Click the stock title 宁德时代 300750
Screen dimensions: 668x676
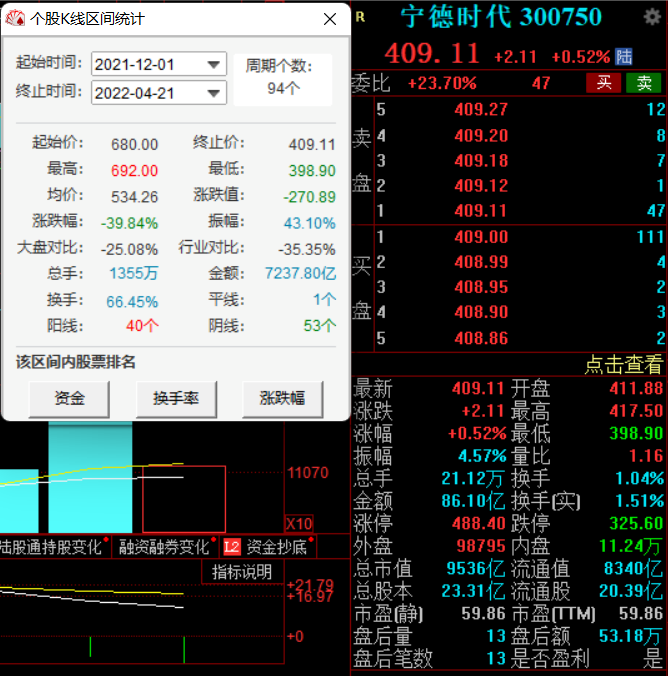click(x=501, y=17)
